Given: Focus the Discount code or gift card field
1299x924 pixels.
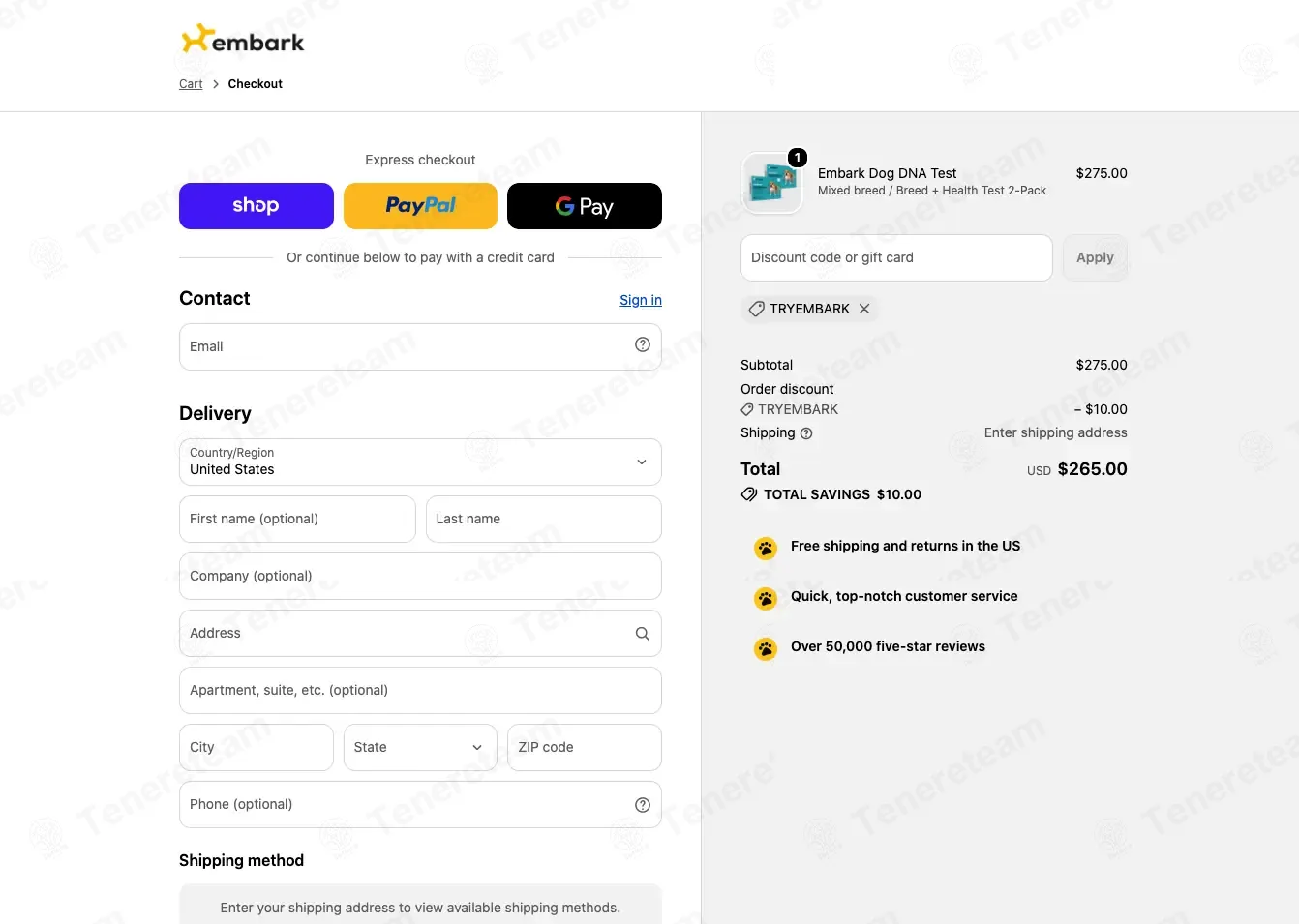Looking at the screenshot, I should point(896,257).
